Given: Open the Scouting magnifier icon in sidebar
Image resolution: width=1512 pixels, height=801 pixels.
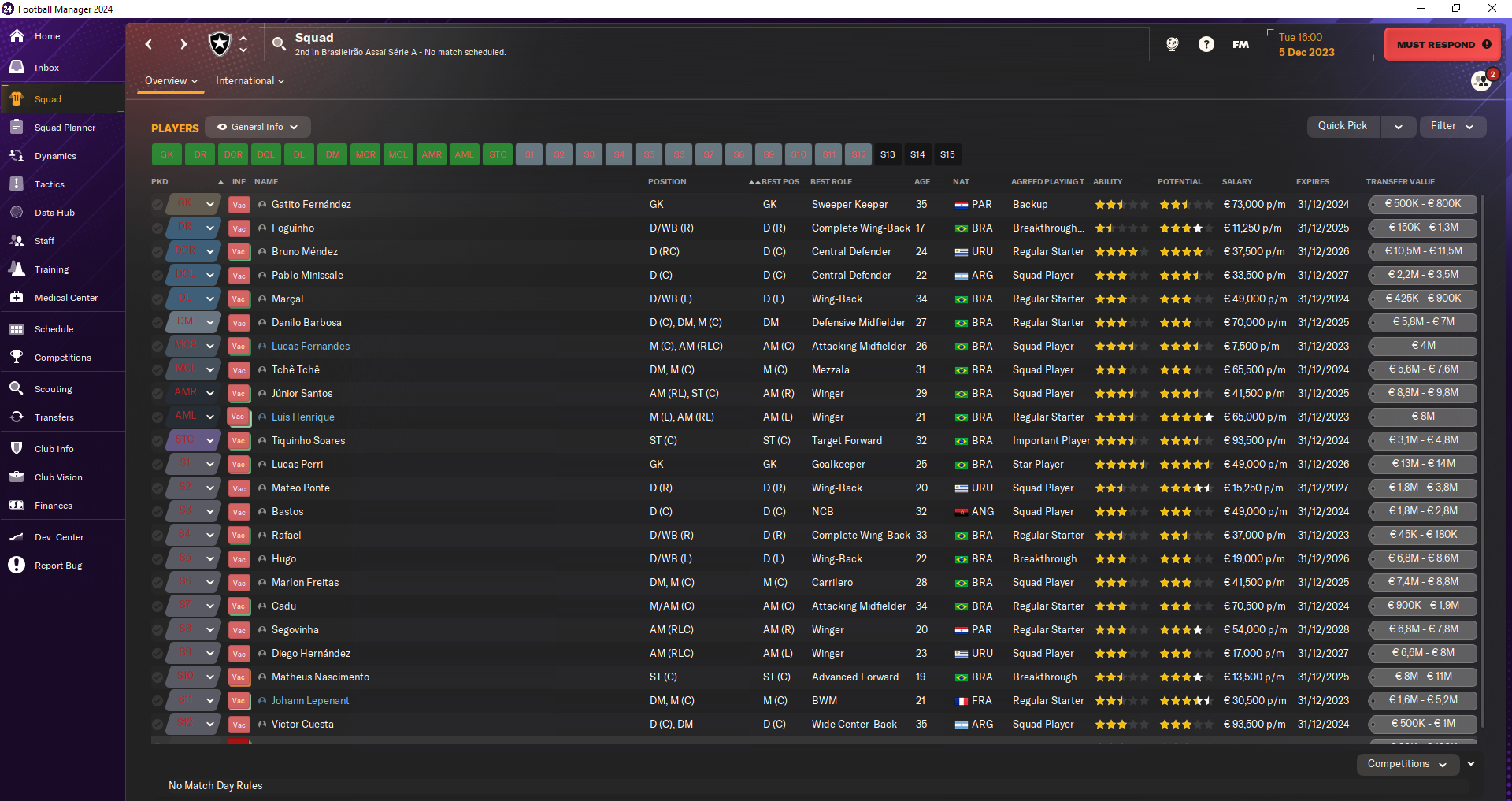Looking at the screenshot, I should point(17,388).
